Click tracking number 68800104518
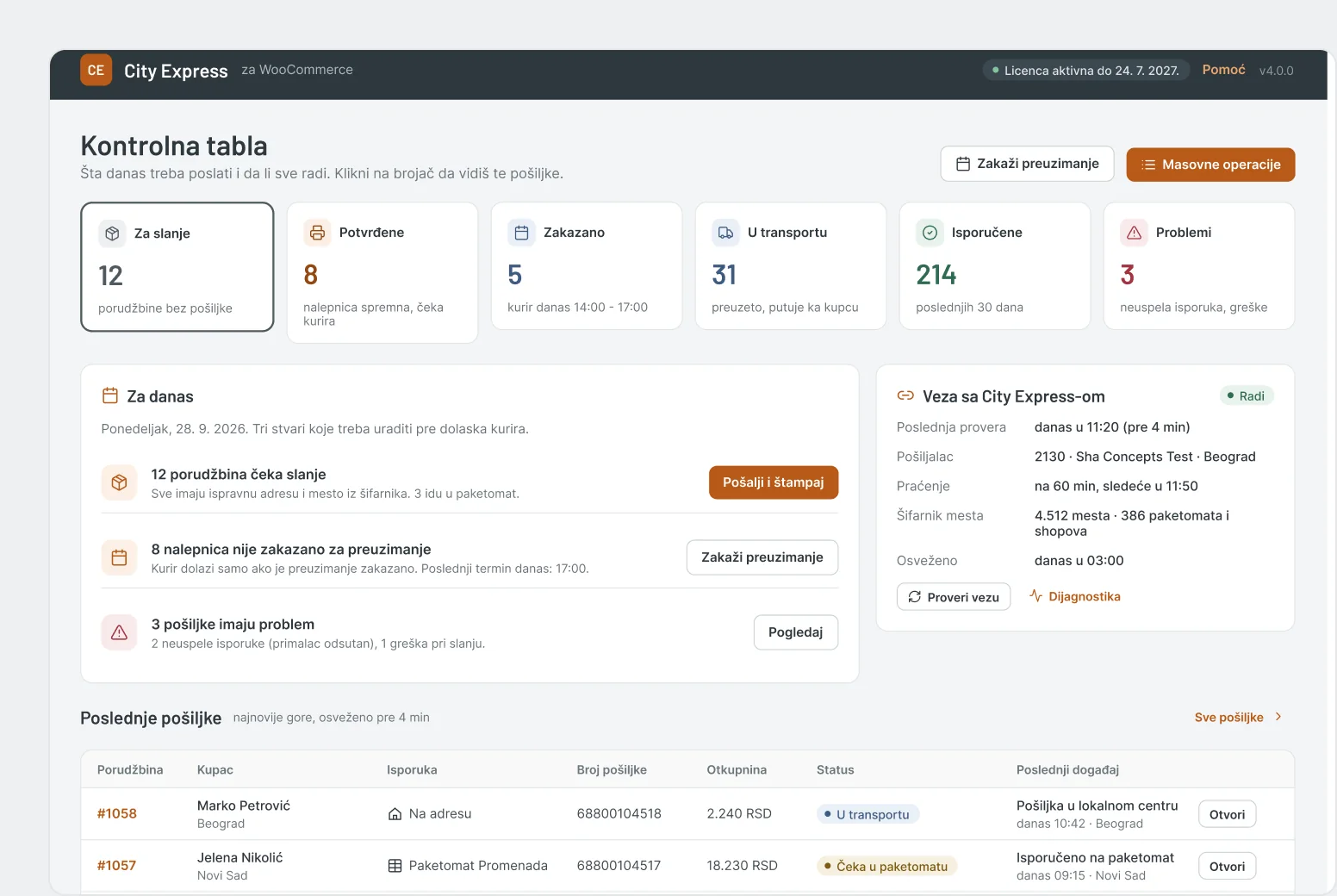 pos(619,813)
